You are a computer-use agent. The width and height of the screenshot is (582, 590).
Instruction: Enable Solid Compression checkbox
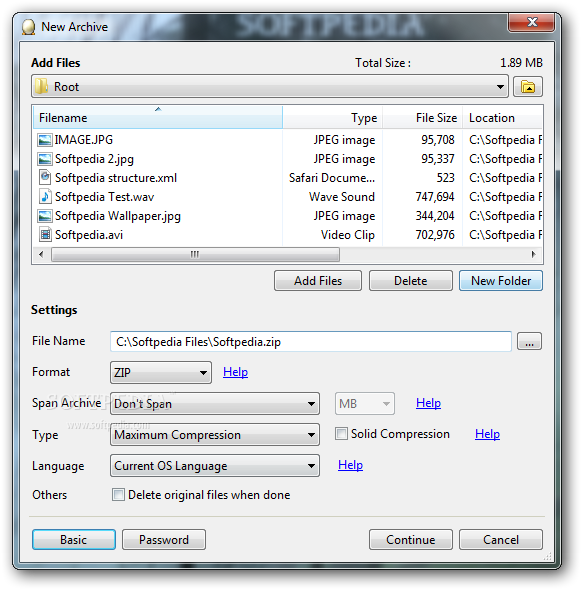(341, 433)
